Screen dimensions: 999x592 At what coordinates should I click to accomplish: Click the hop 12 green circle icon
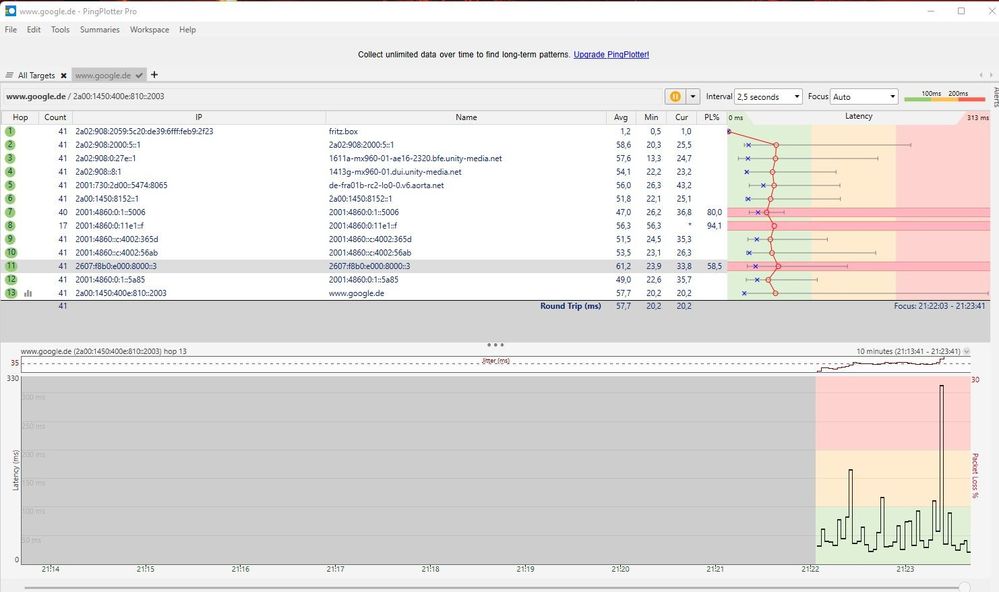(x=11, y=280)
